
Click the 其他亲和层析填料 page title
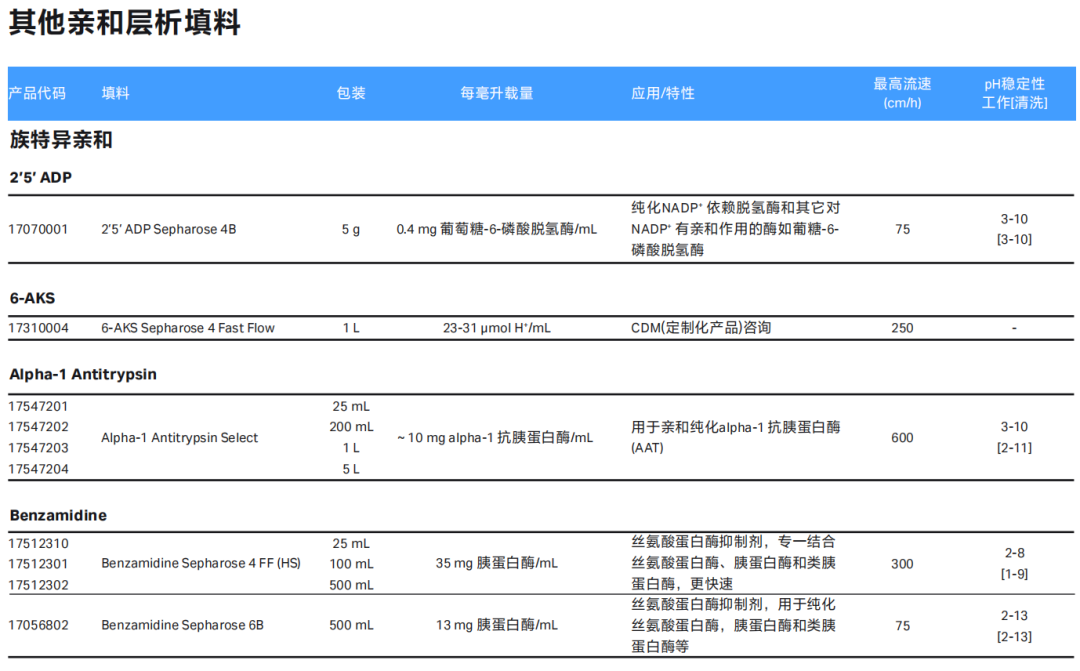125,22
